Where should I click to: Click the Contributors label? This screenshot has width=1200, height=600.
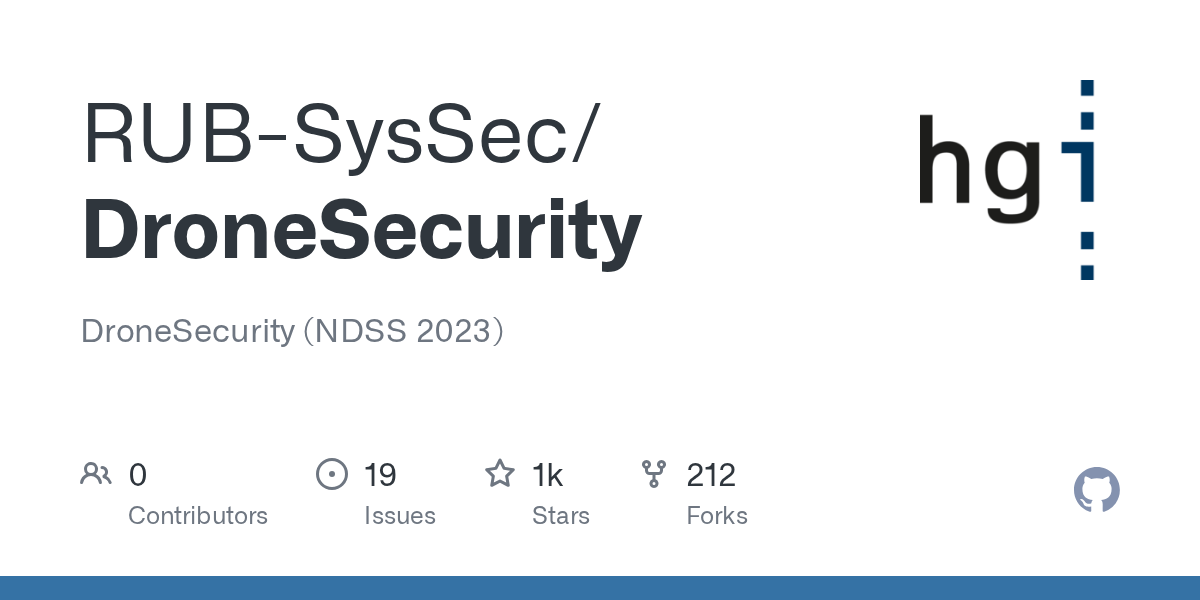pyautogui.click(x=198, y=516)
